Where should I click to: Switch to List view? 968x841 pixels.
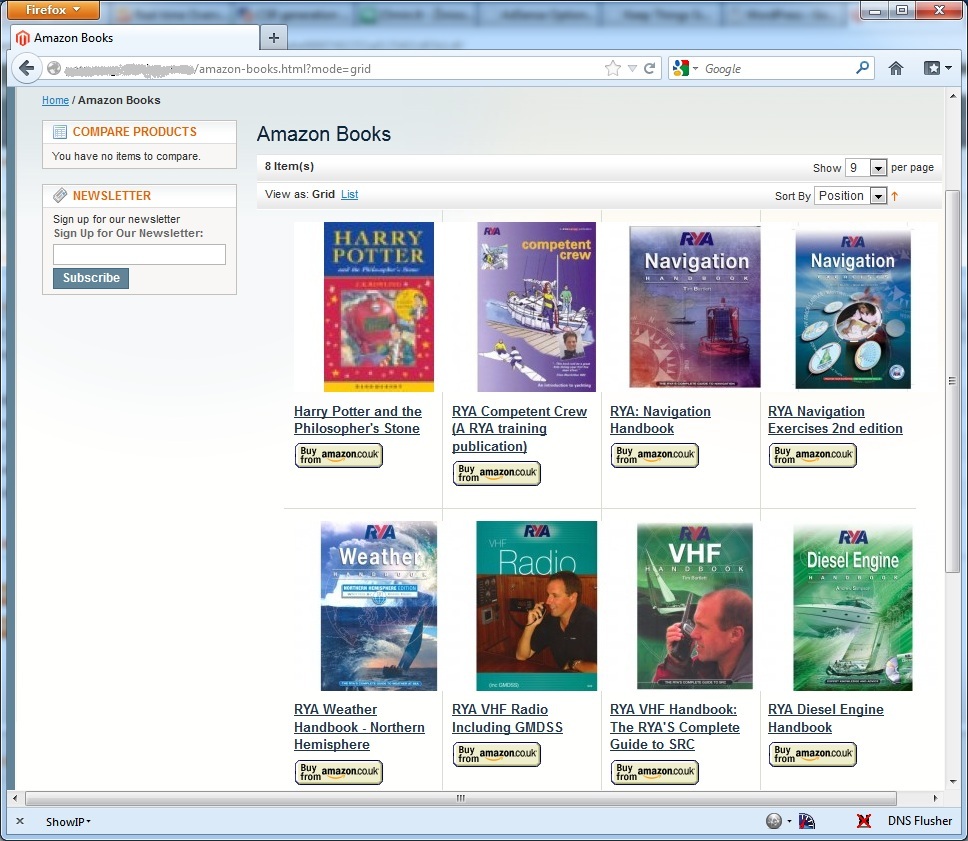pos(349,195)
